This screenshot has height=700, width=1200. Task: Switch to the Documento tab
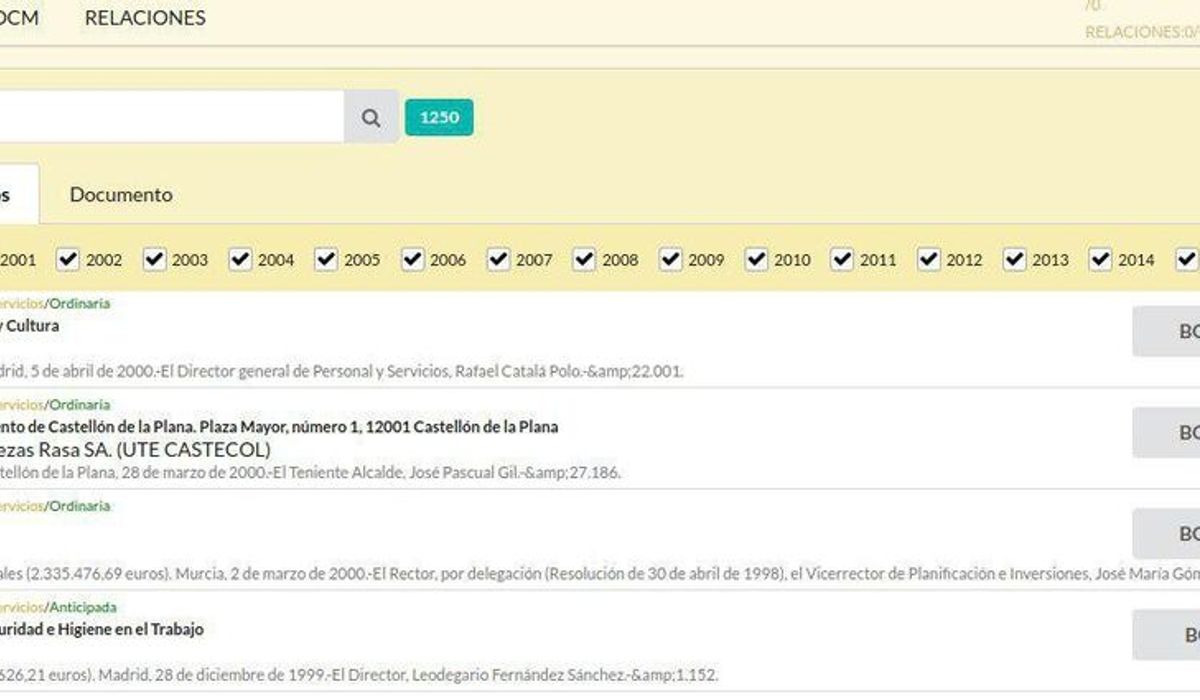point(121,195)
